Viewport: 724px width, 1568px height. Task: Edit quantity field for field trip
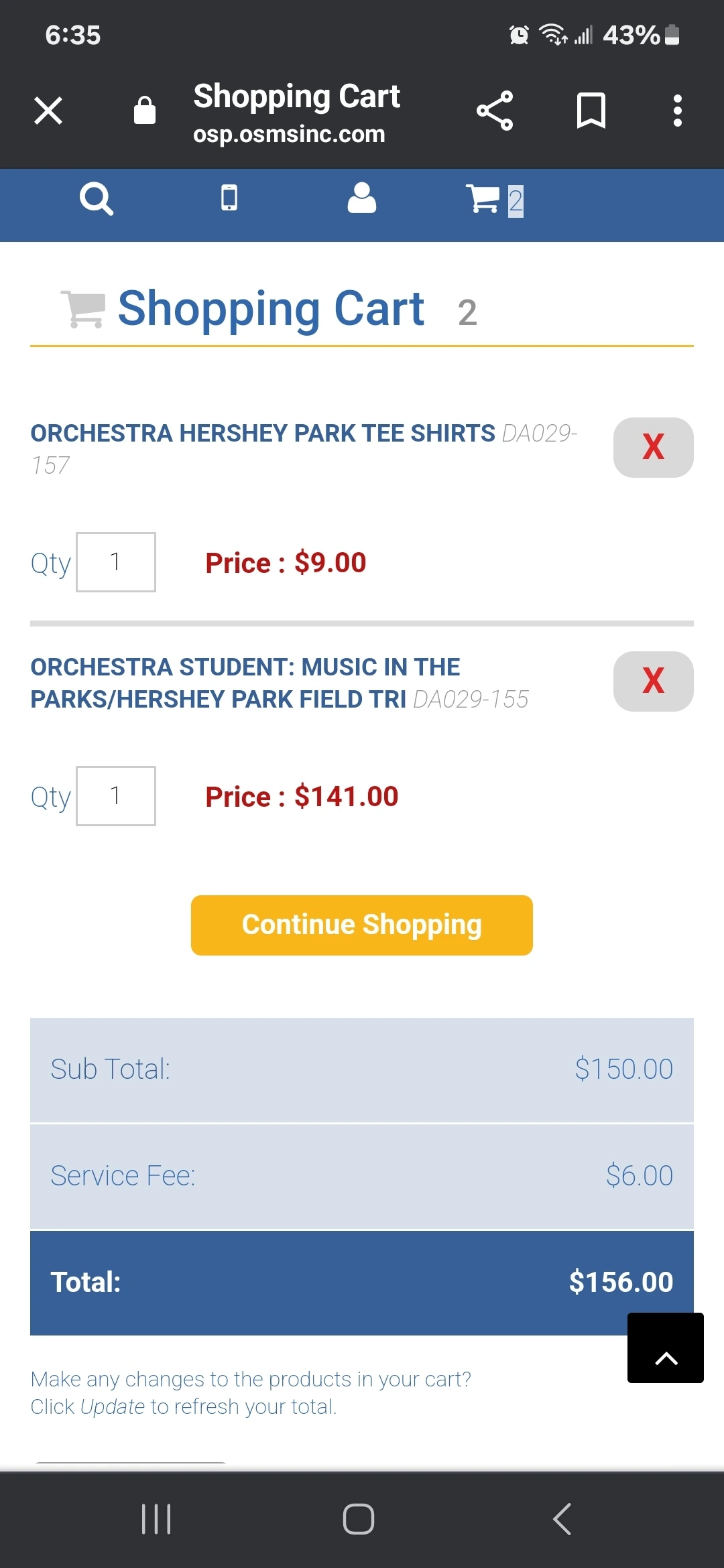click(116, 796)
